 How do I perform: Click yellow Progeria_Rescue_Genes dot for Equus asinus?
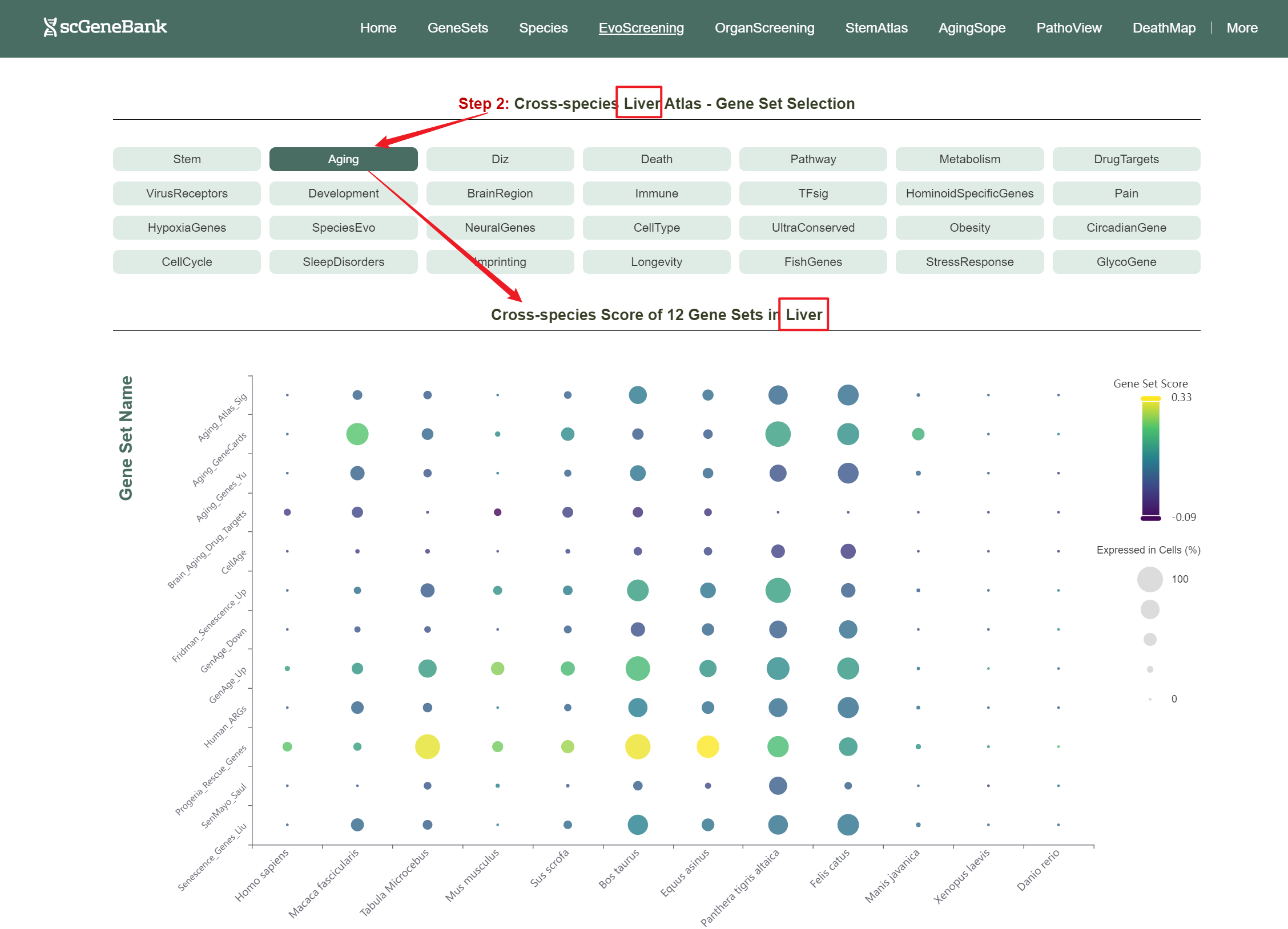(707, 746)
